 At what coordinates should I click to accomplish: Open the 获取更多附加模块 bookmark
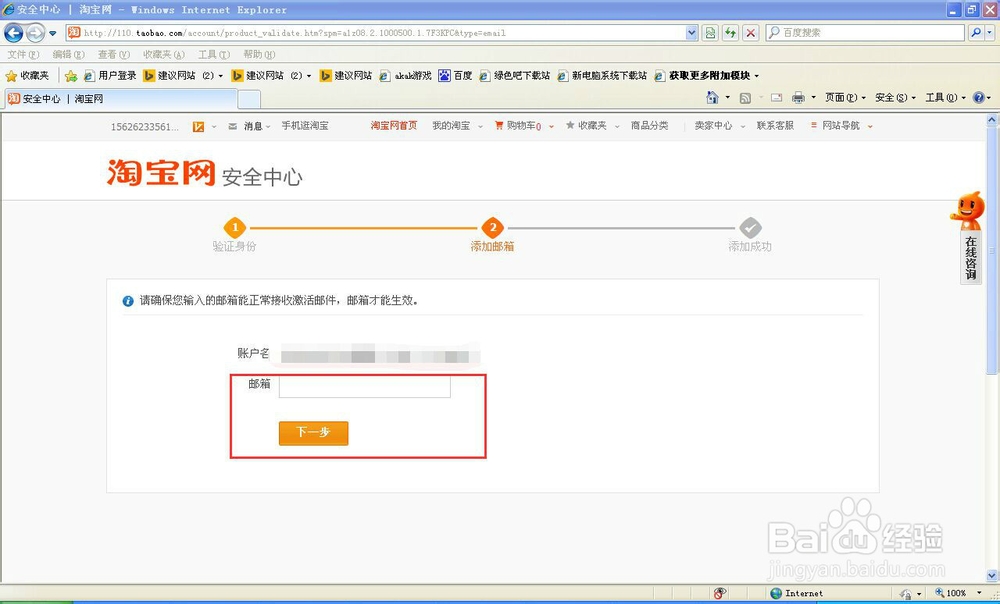coord(707,76)
